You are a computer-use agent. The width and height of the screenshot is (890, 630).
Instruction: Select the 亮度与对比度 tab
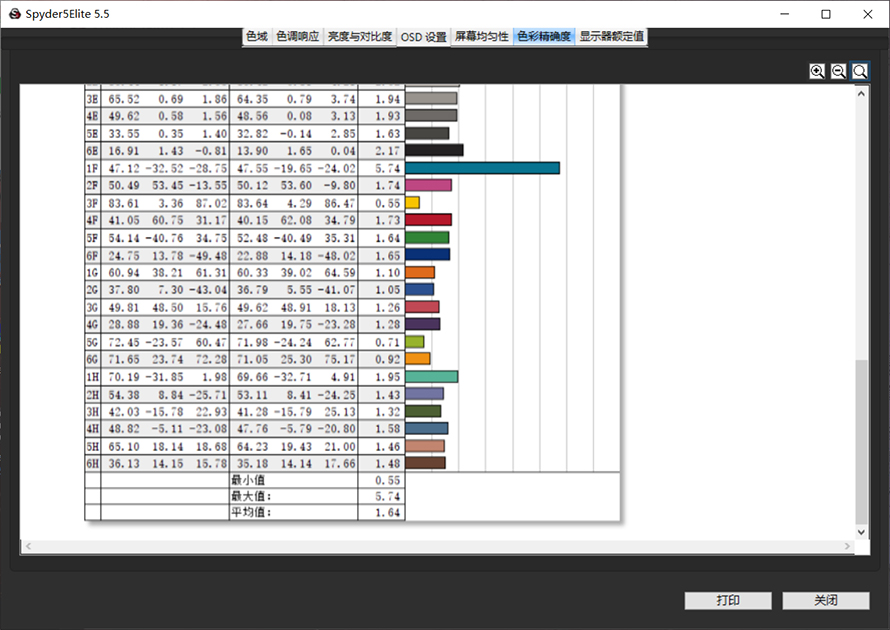click(x=359, y=36)
